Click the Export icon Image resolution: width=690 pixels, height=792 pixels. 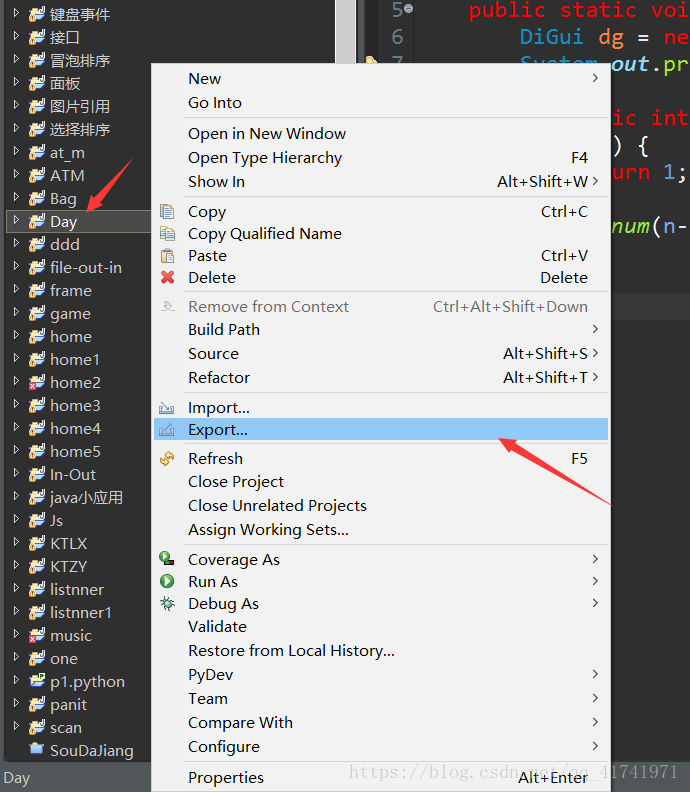167,430
